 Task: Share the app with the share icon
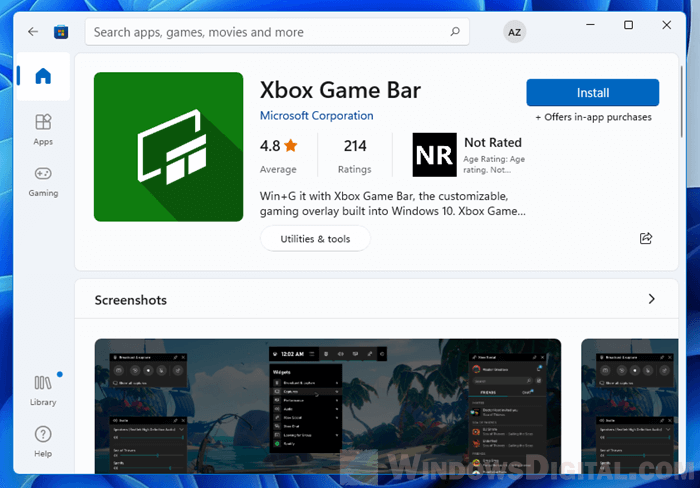tap(646, 238)
